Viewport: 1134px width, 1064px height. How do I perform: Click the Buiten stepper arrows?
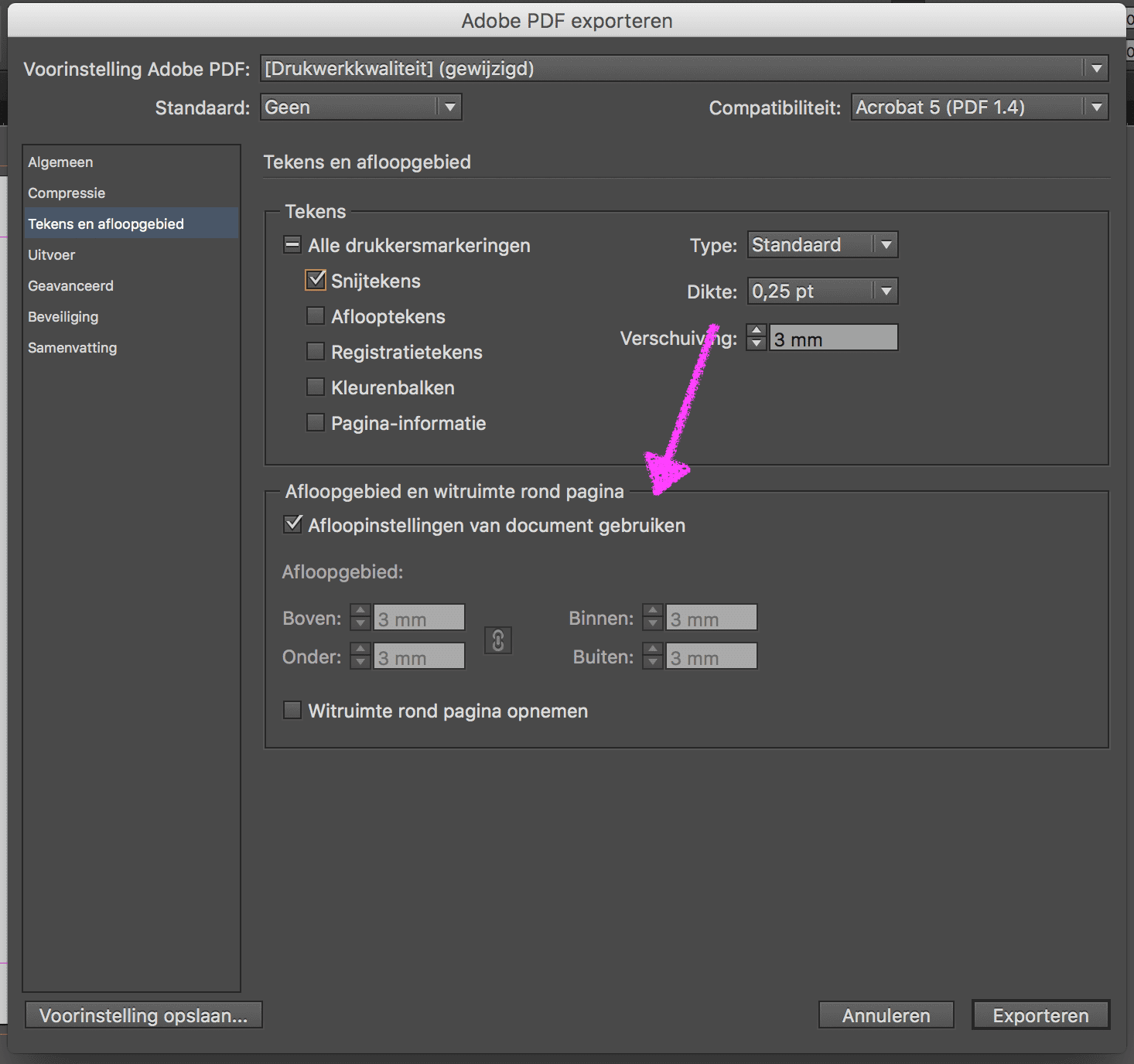[653, 656]
